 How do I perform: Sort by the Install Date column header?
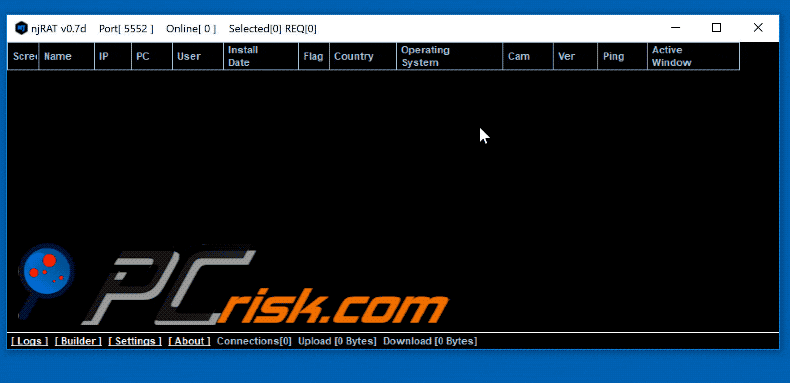tap(261, 56)
